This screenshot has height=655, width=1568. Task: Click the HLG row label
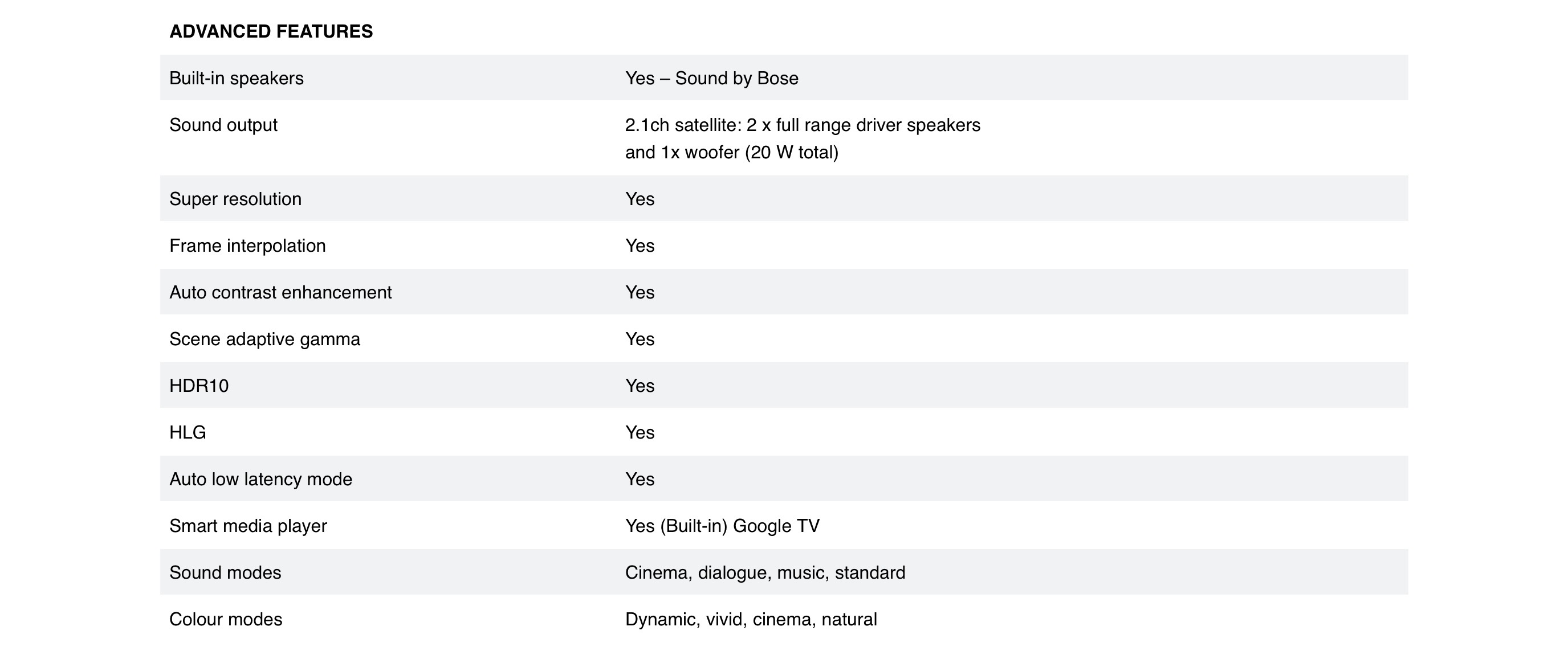coord(188,432)
